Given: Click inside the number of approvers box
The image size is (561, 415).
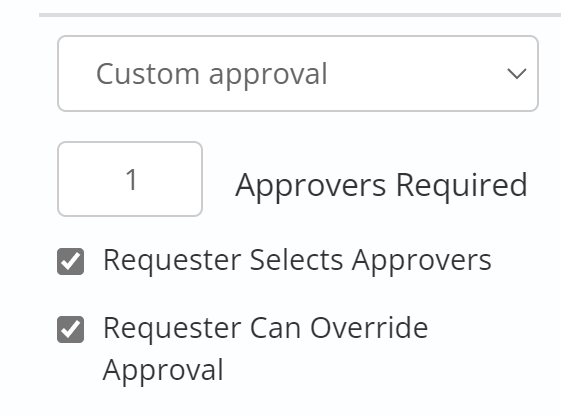Looking at the screenshot, I should point(130,179).
